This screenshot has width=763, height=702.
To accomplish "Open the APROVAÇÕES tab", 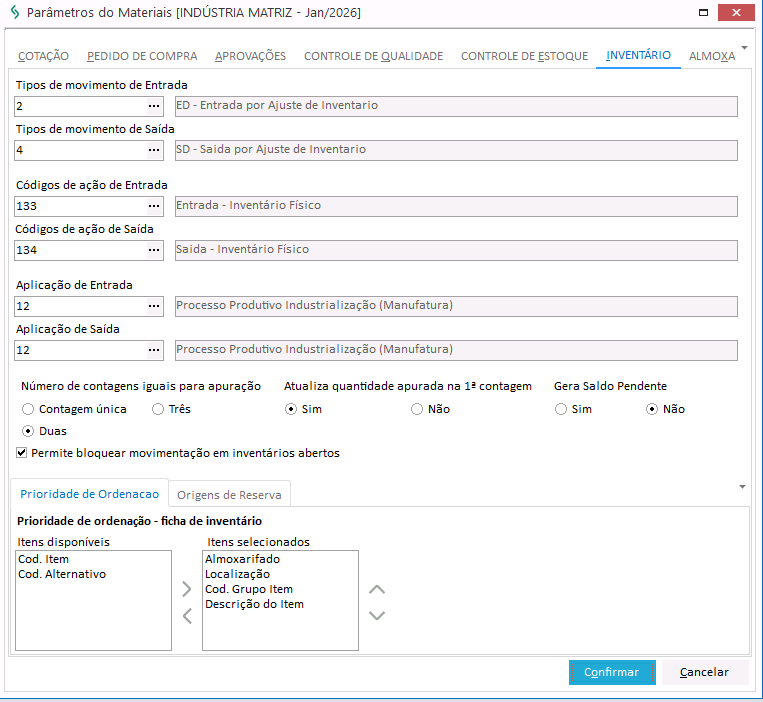I will point(251,56).
